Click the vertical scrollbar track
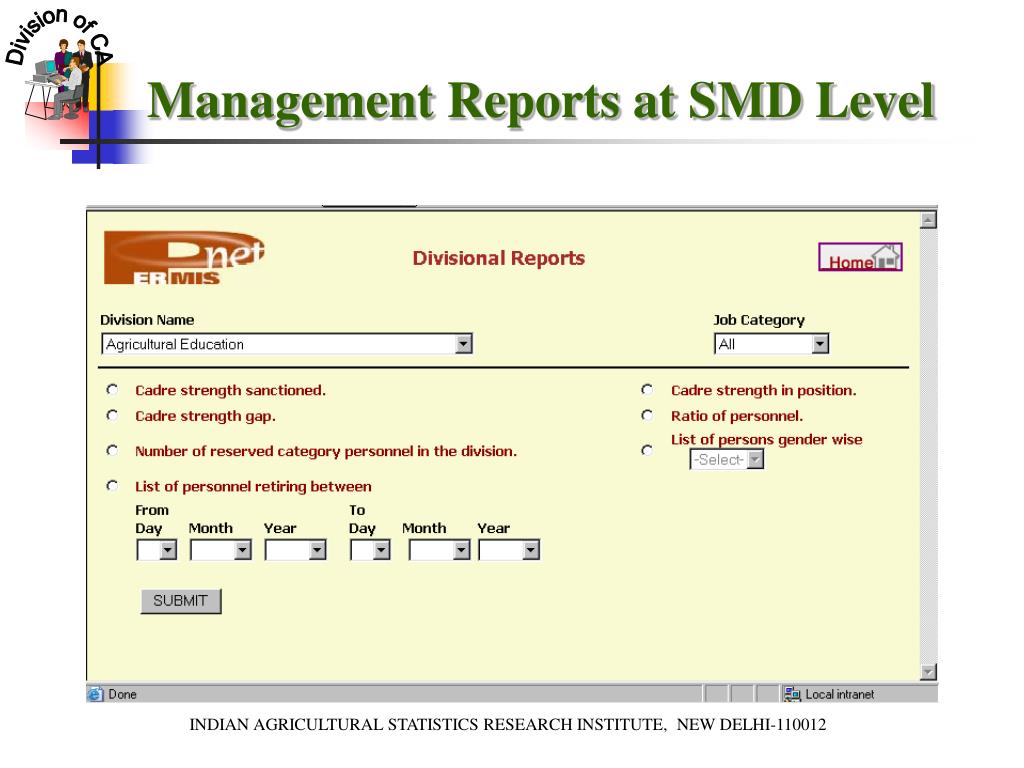This screenshot has width=1024, height=768. 928,446
